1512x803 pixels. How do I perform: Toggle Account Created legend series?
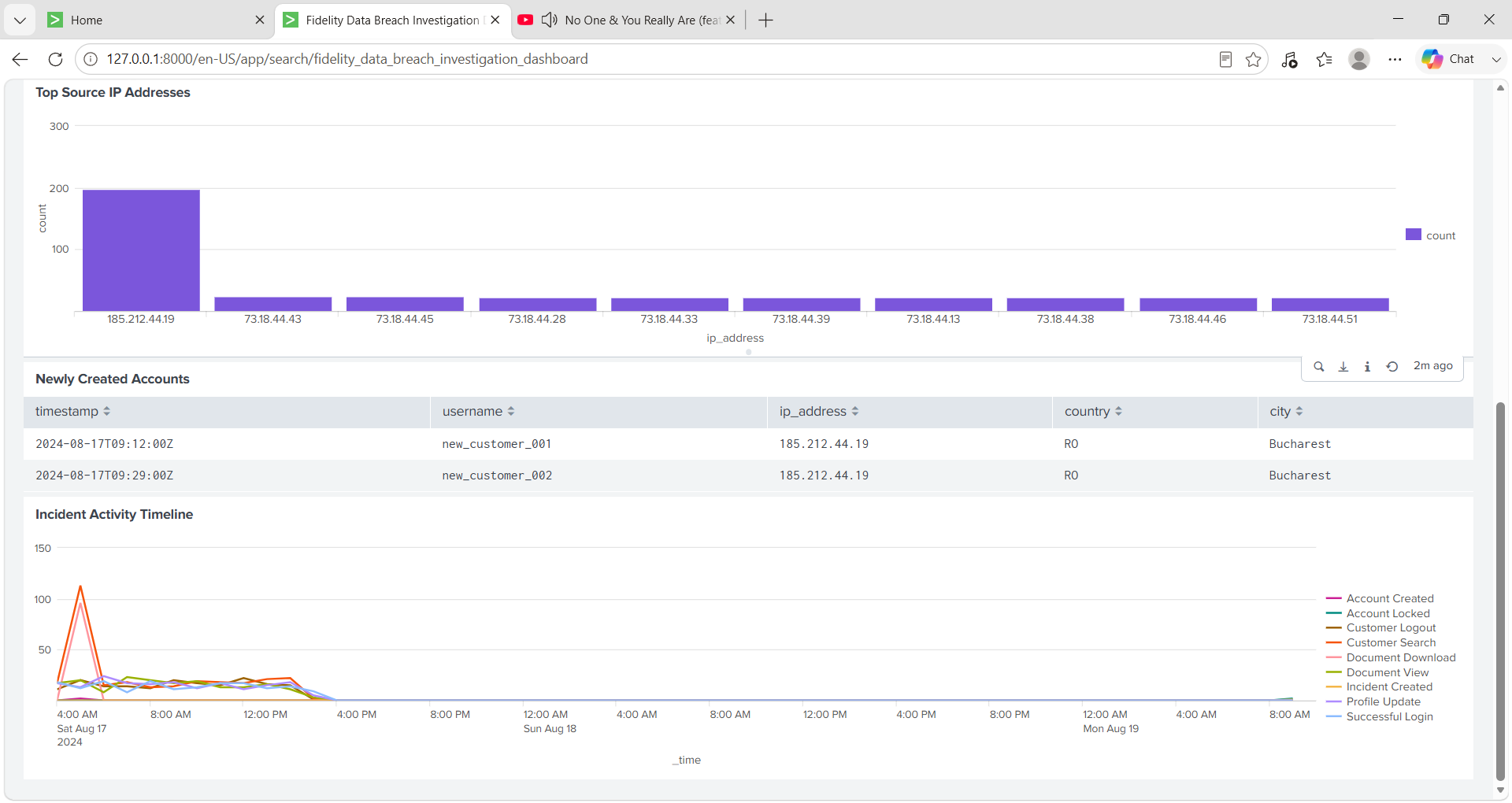click(x=1380, y=599)
